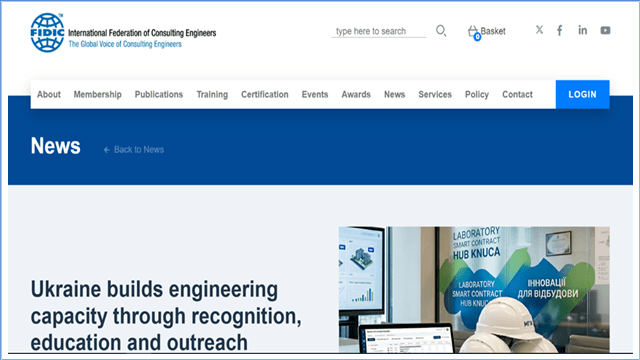Open FIDIC's YouTube channel

[x=605, y=30]
